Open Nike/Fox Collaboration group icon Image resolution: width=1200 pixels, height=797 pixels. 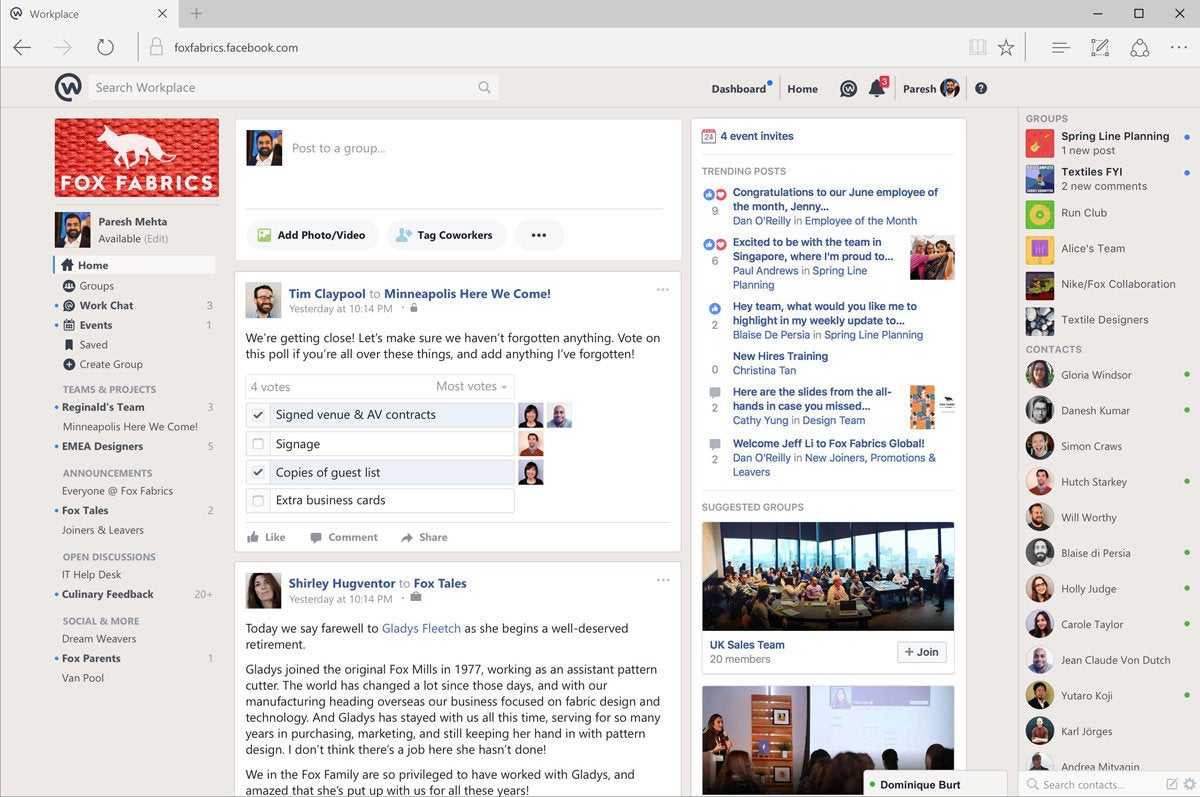click(x=1040, y=285)
